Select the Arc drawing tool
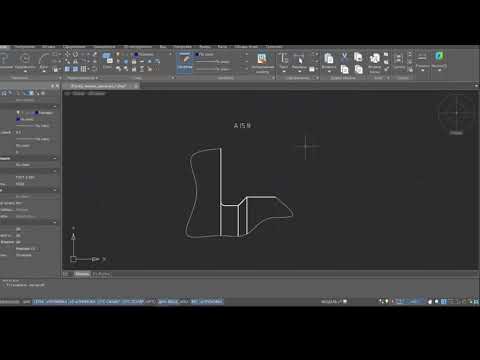Screen dimensions: 480x360 (44, 61)
